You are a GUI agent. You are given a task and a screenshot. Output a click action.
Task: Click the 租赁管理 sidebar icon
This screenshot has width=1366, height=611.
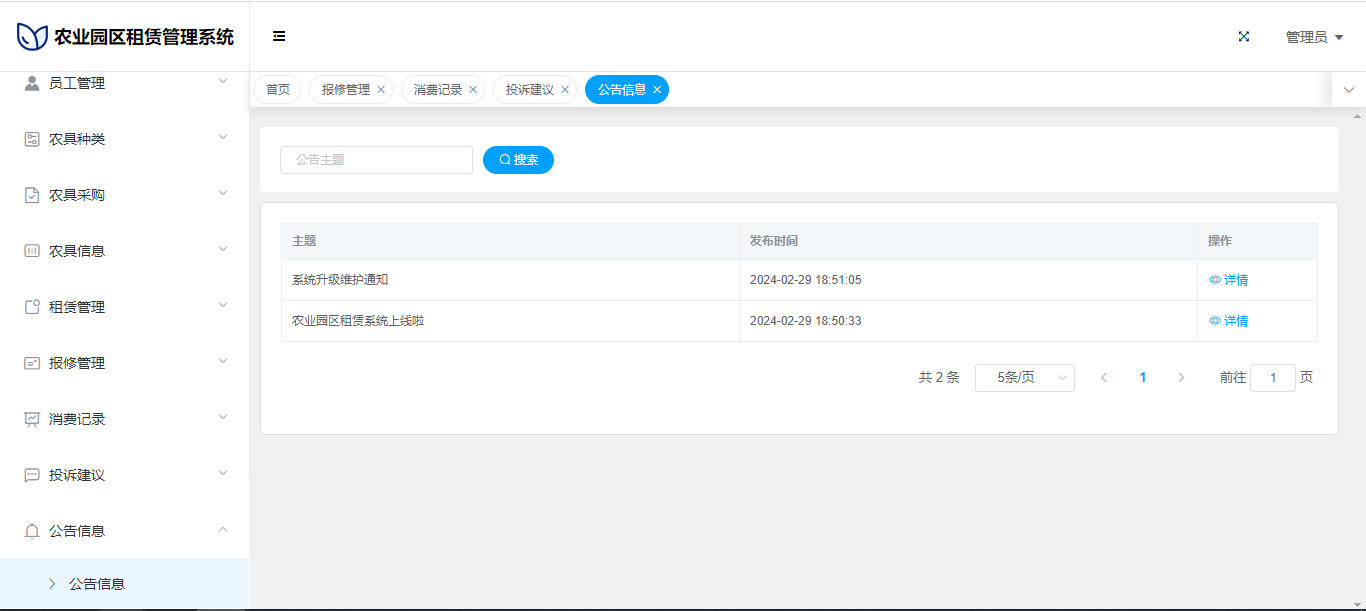point(32,307)
